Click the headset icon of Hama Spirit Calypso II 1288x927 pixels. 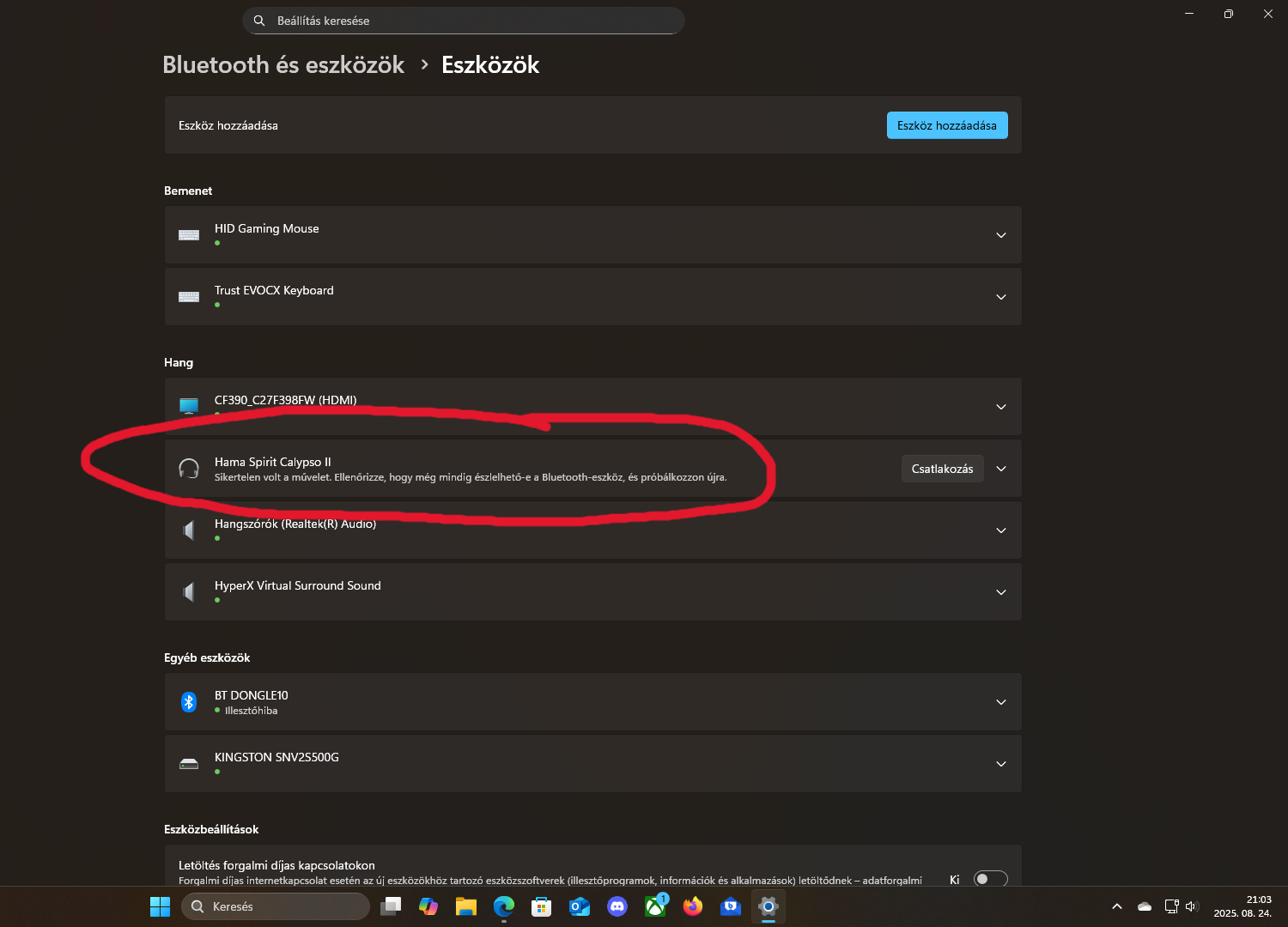point(189,469)
